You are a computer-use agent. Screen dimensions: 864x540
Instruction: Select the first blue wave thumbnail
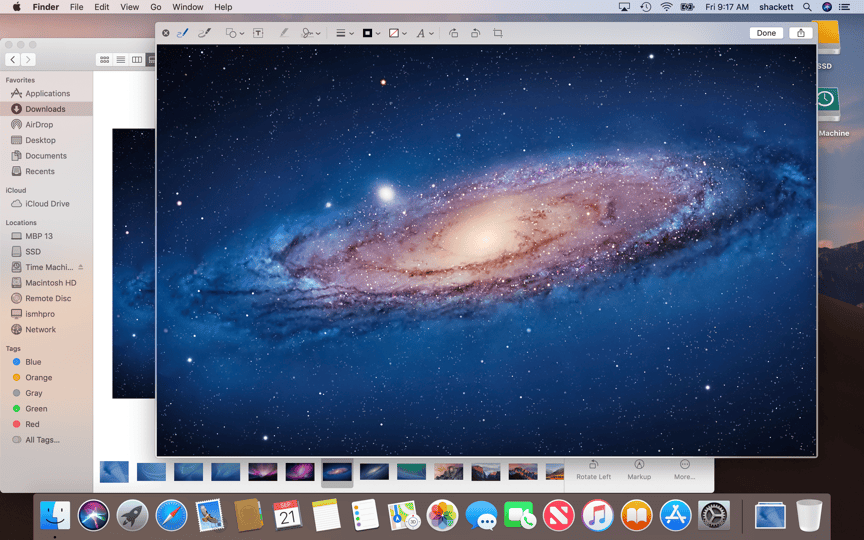(114, 472)
